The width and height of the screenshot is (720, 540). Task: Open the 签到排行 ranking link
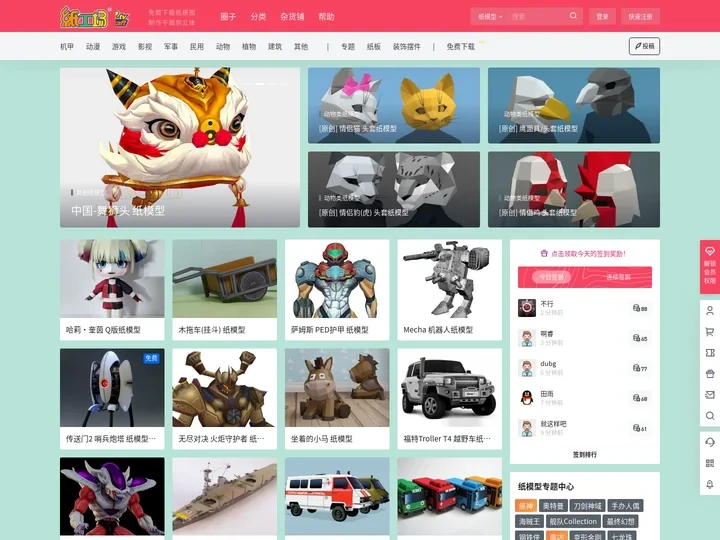[585, 454]
